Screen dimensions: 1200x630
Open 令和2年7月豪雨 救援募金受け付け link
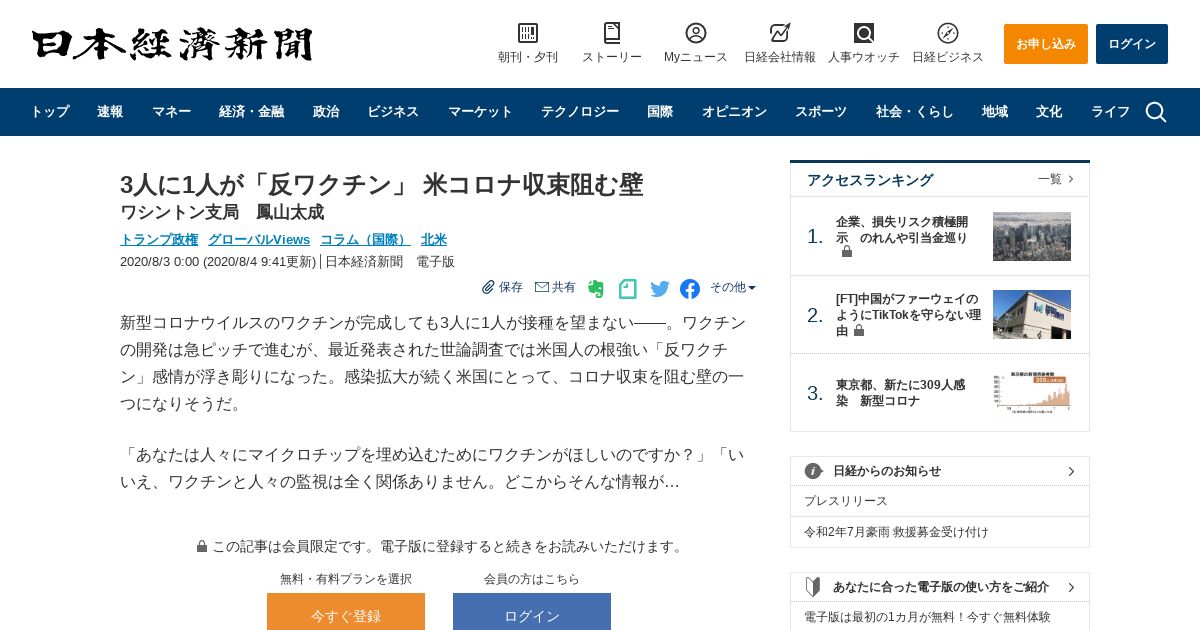tap(896, 531)
